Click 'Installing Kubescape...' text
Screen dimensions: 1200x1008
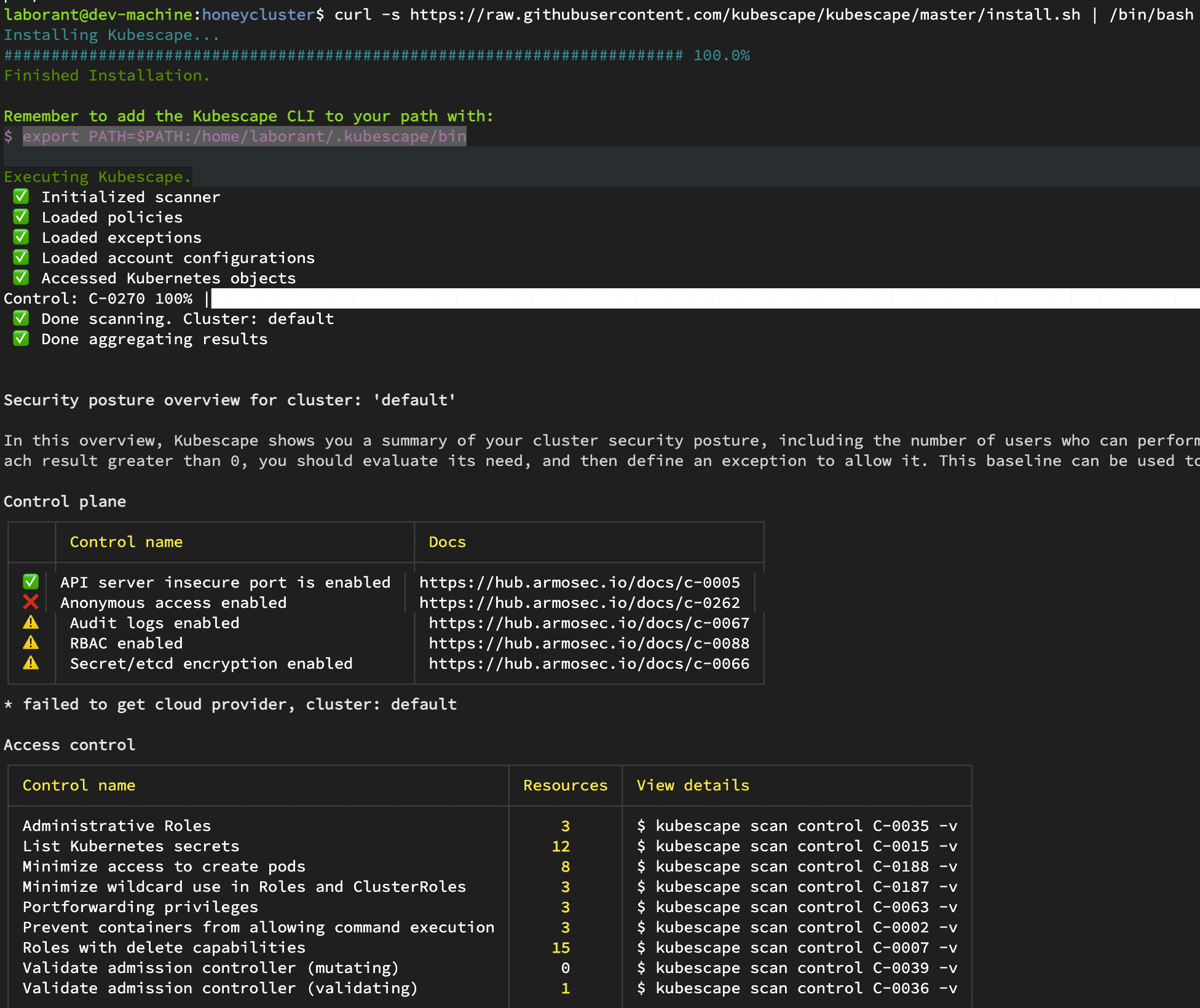tap(112, 35)
